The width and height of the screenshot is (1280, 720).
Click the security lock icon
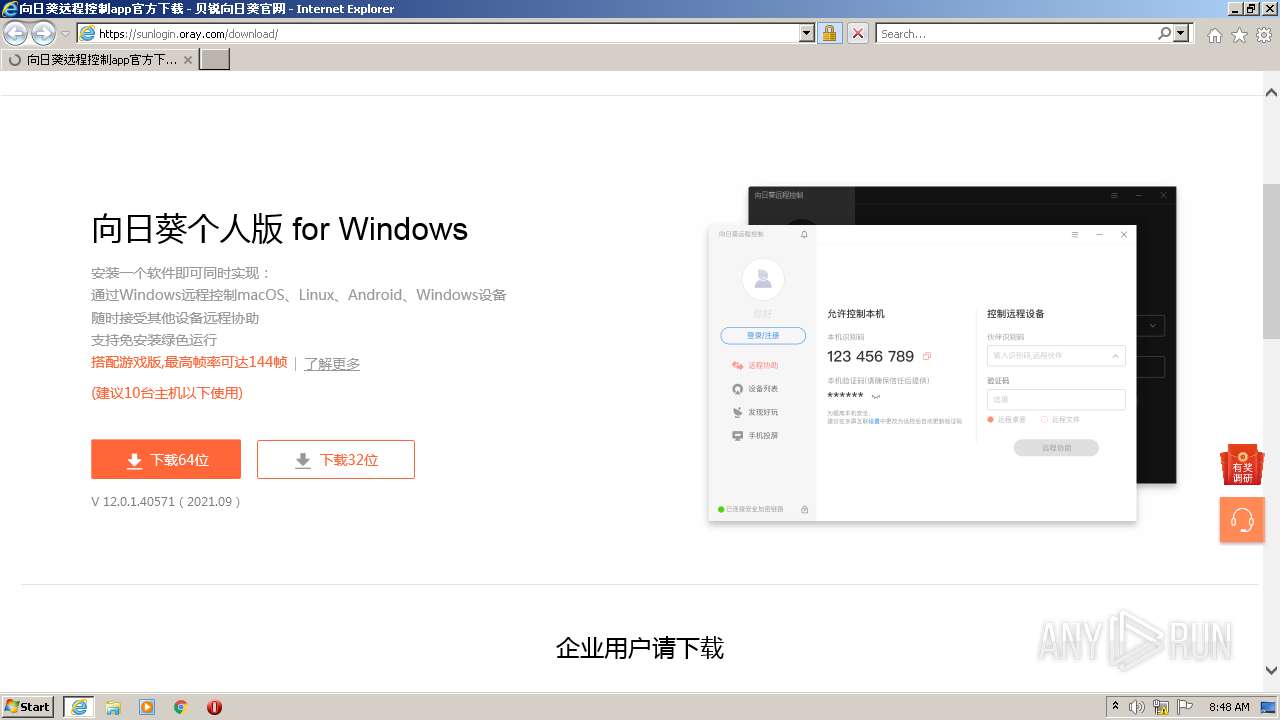coord(829,33)
